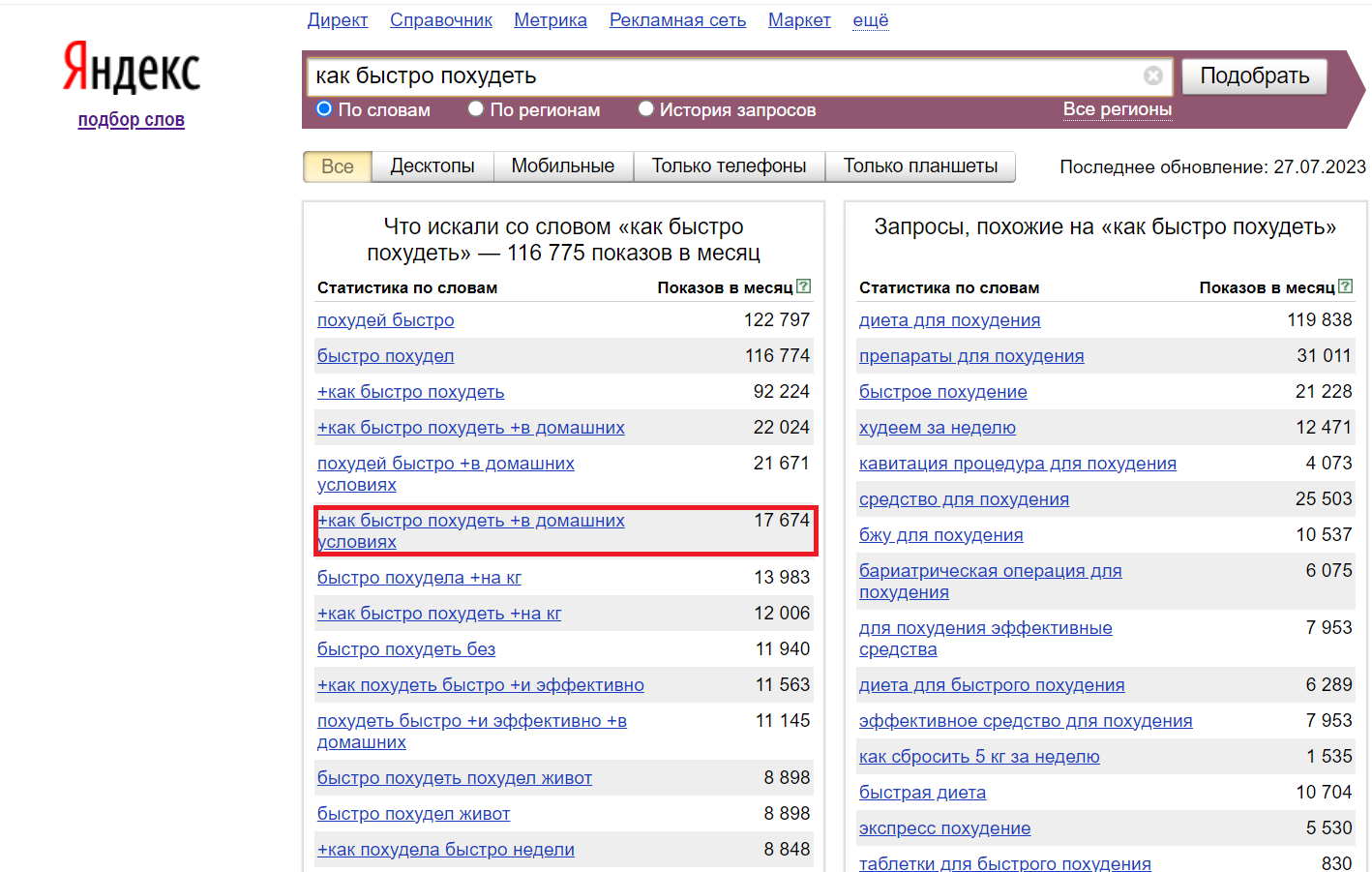Click the 'Подобрать' button

1255,76
